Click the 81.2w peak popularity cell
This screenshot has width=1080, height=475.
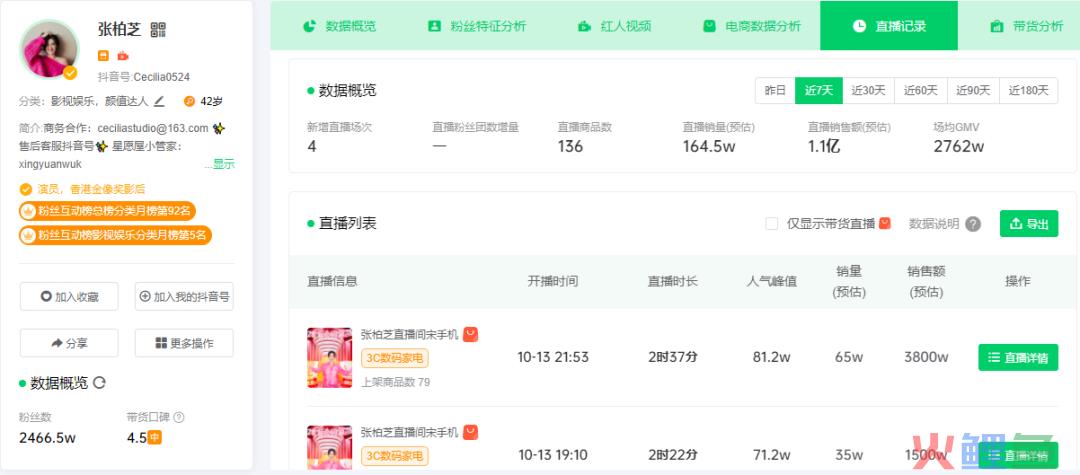point(771,357)
